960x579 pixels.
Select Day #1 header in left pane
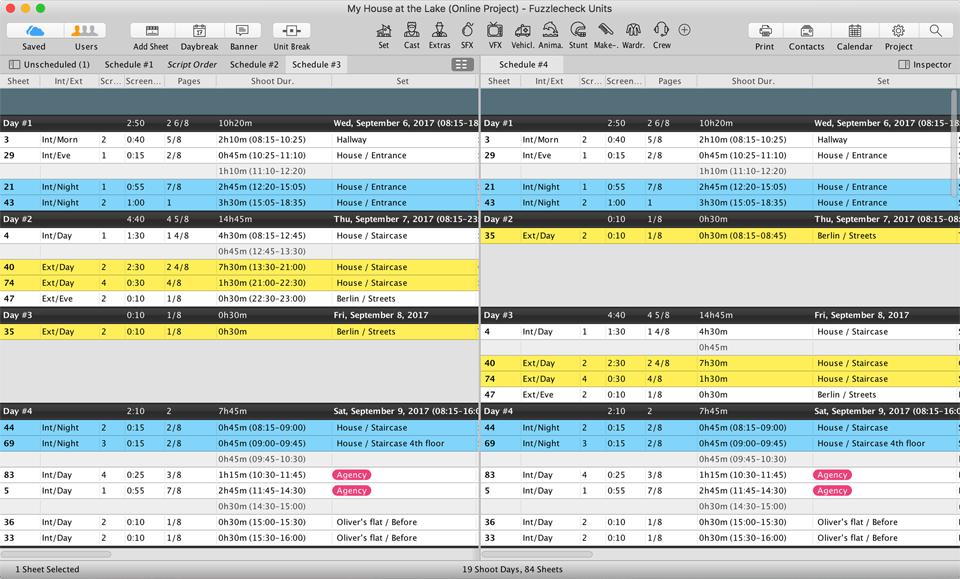pyautogui.click(x=239, y=123)
